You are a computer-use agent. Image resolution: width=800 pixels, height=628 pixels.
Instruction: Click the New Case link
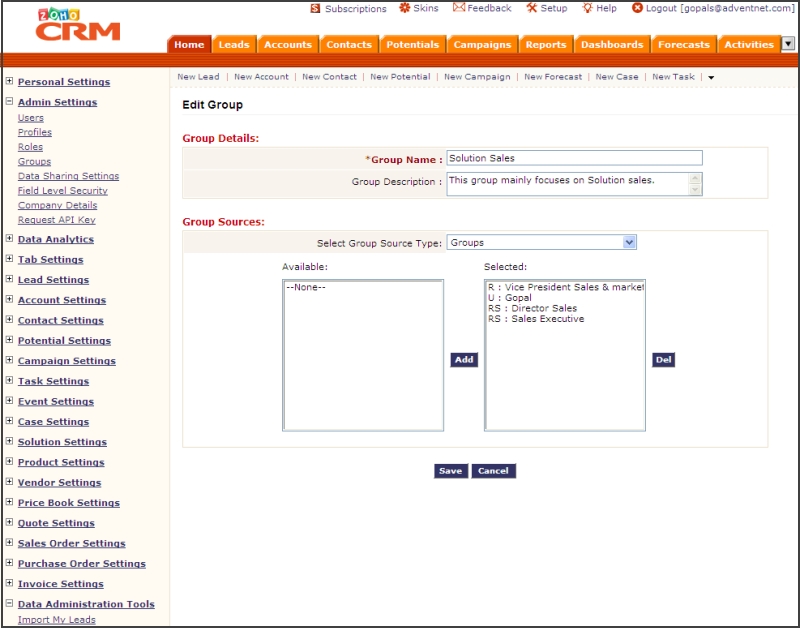point(617,77)
